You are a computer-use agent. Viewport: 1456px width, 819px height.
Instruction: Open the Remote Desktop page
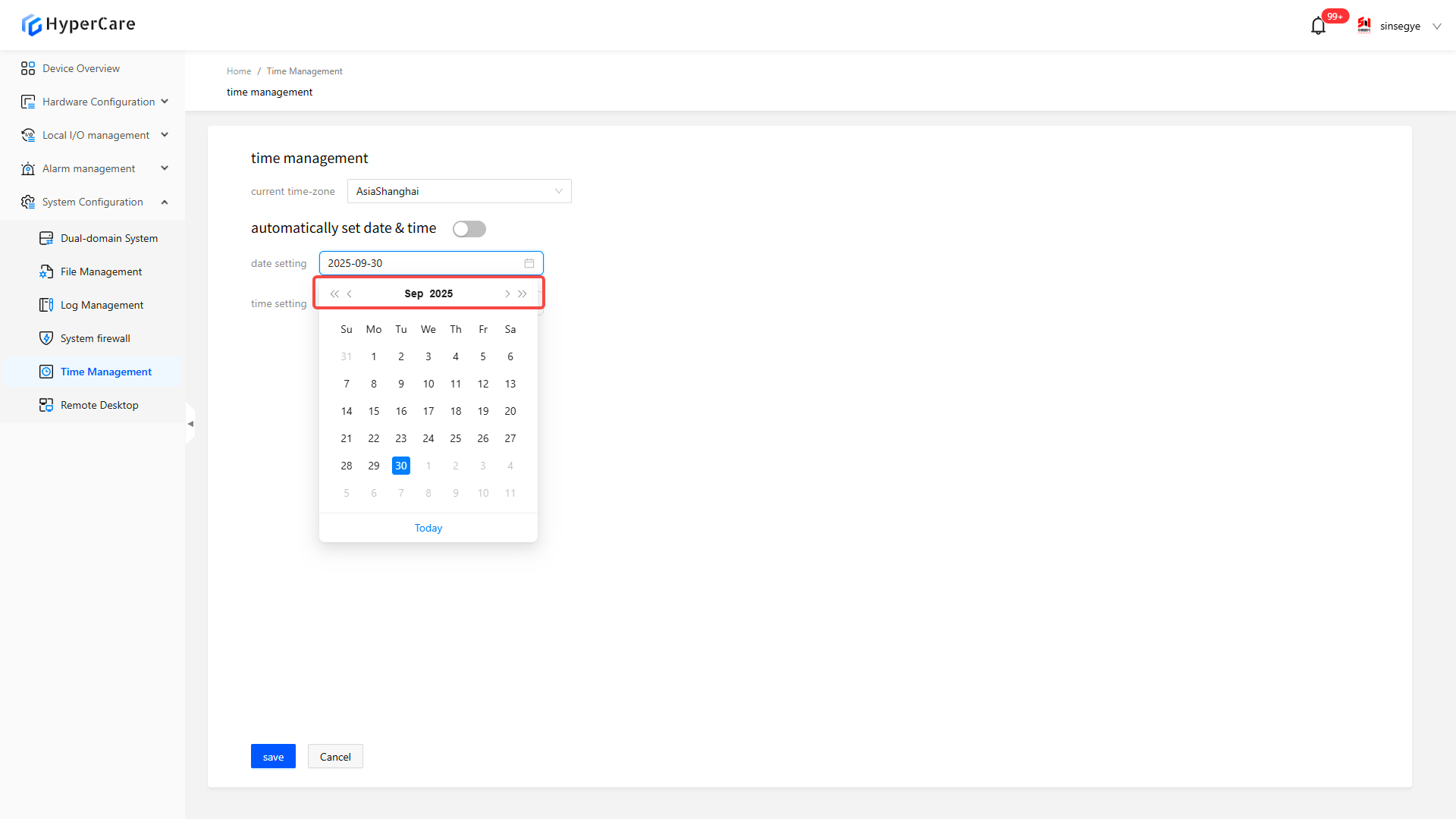99,405
